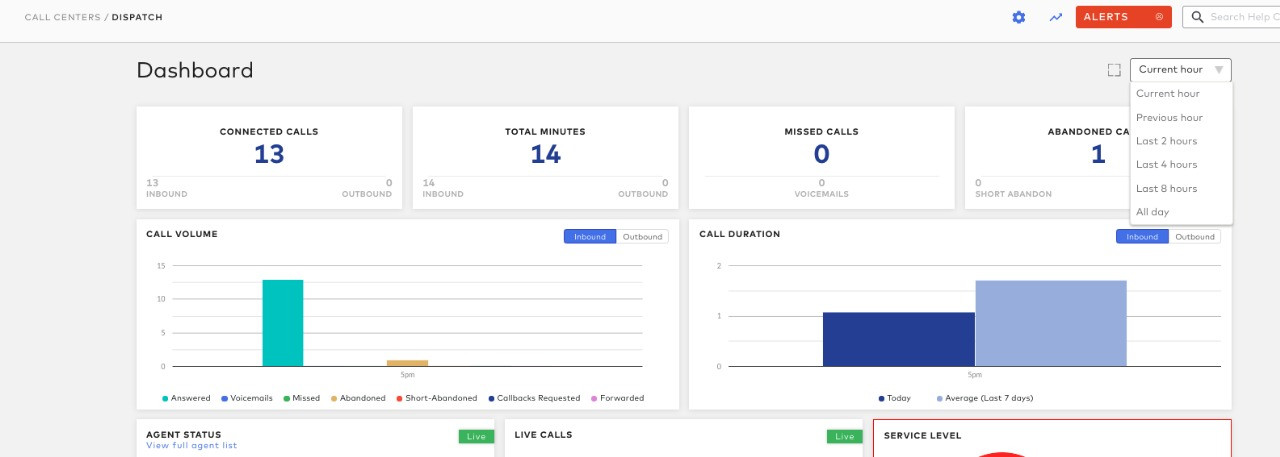The width and height of the screenshot is (1280, 457).
Task: Open View full agent list link
Action: click(191, 446)
